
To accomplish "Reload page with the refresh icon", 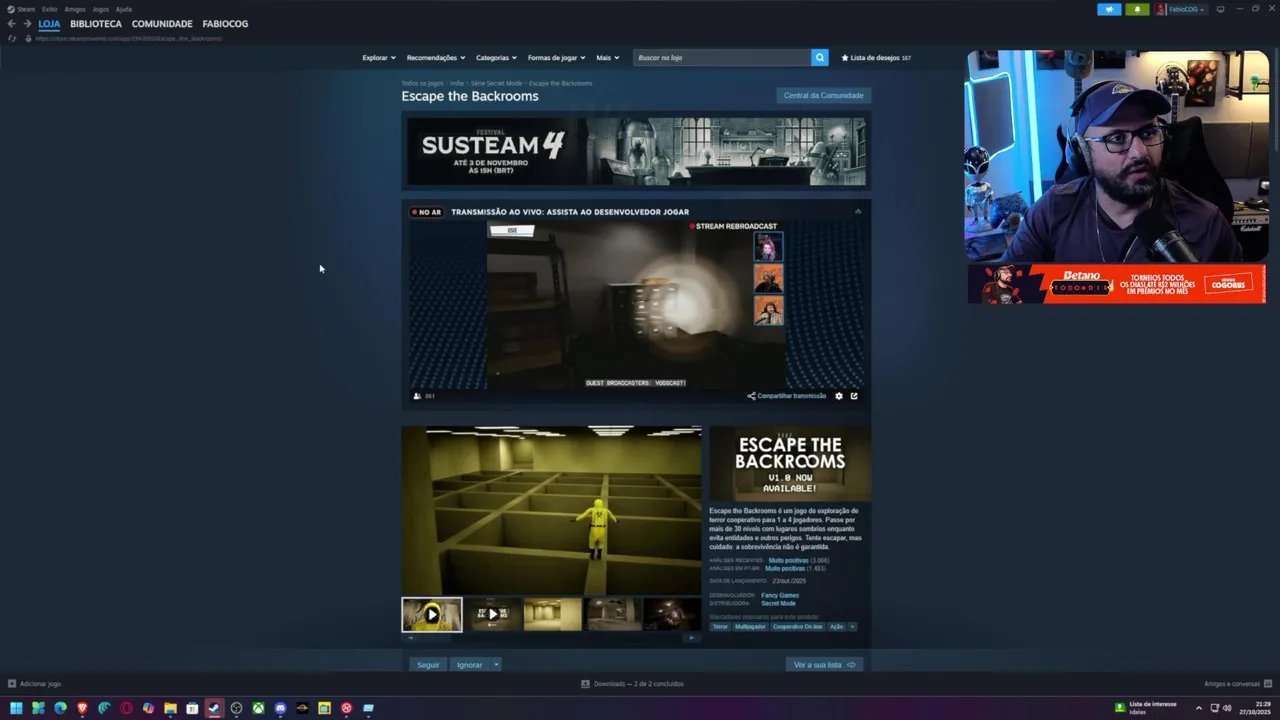I will coord(12,38).
